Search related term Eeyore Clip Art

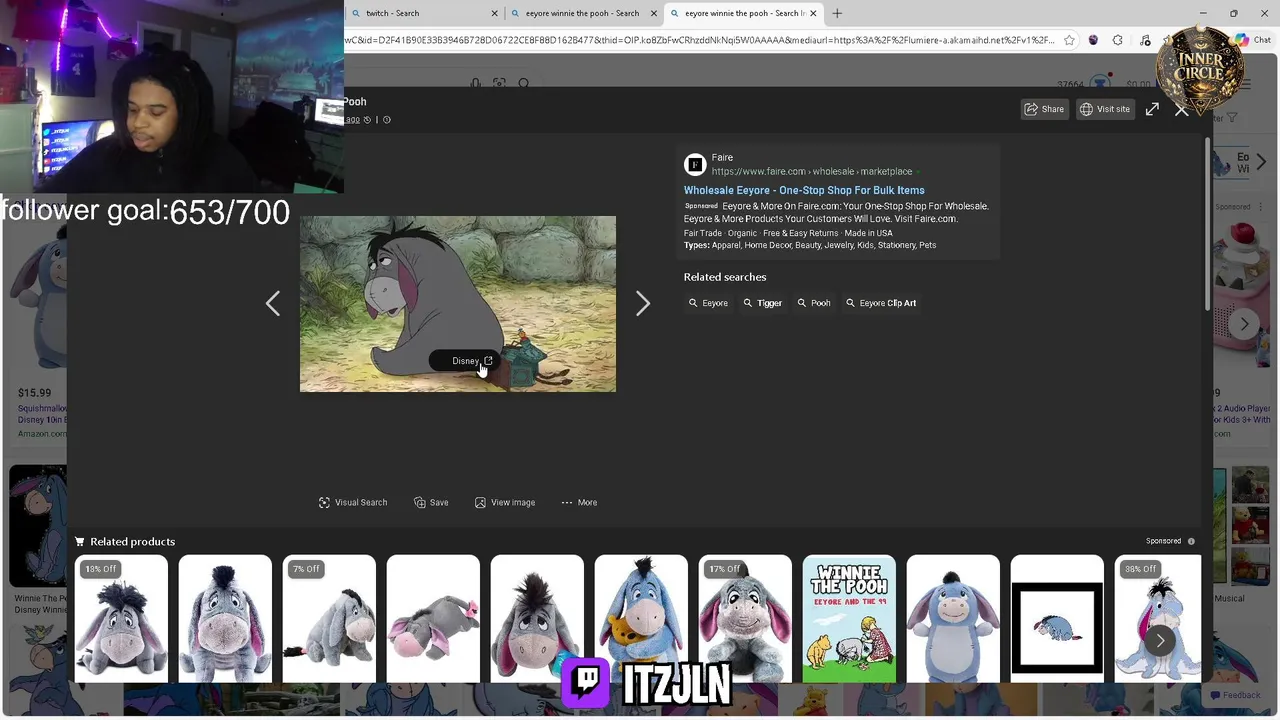coord(881,303)
